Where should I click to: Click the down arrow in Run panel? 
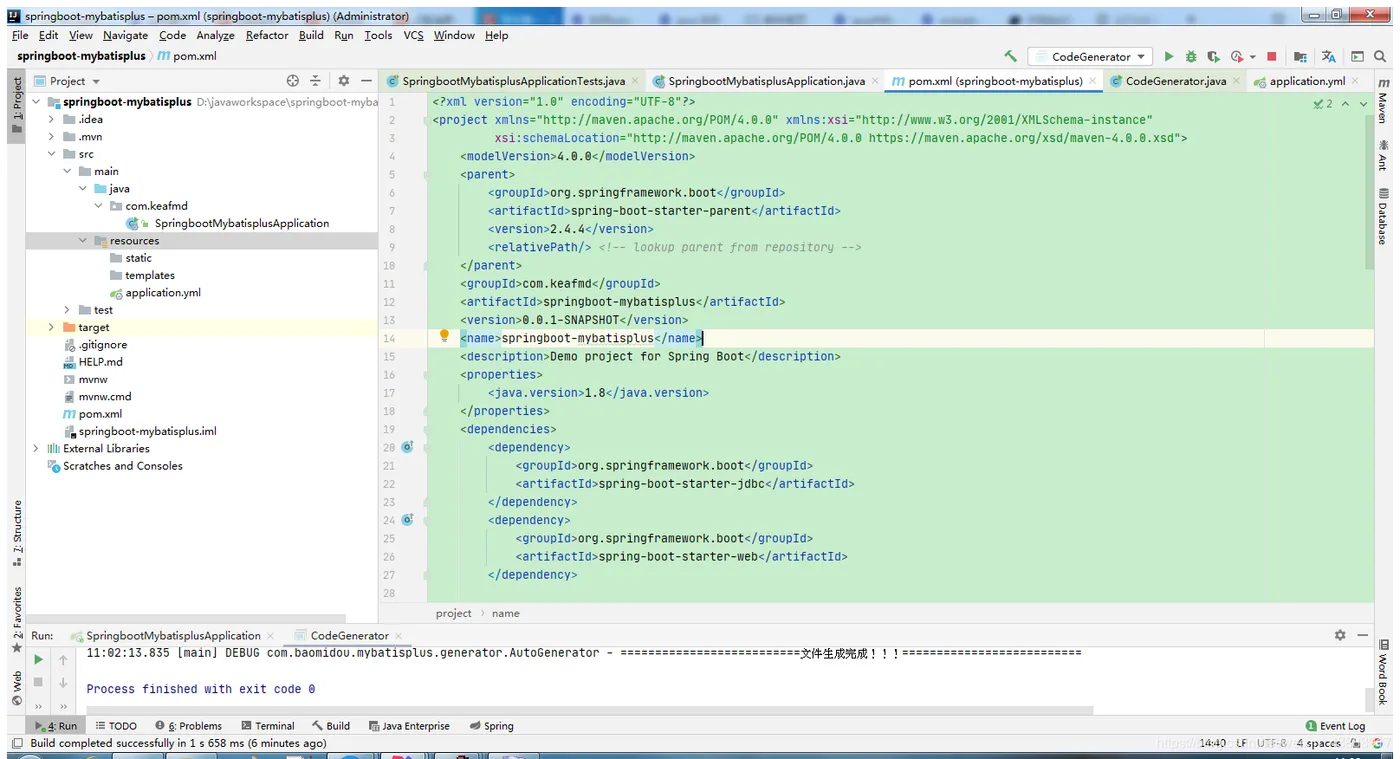tap(63, 682)
